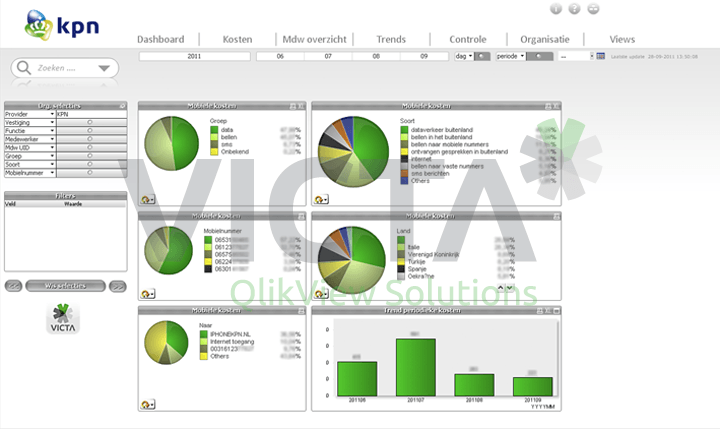
Task: Expand the Groep selection dropdown
Action: pos(52,156)
